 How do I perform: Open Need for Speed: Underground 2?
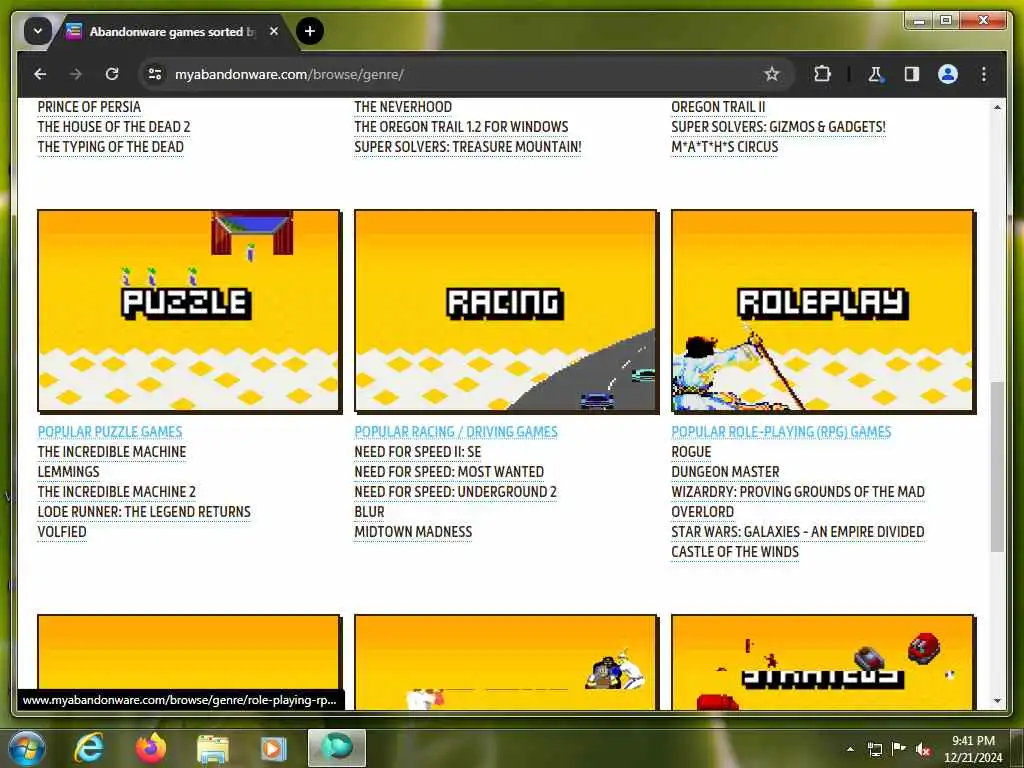click(455, 492)
